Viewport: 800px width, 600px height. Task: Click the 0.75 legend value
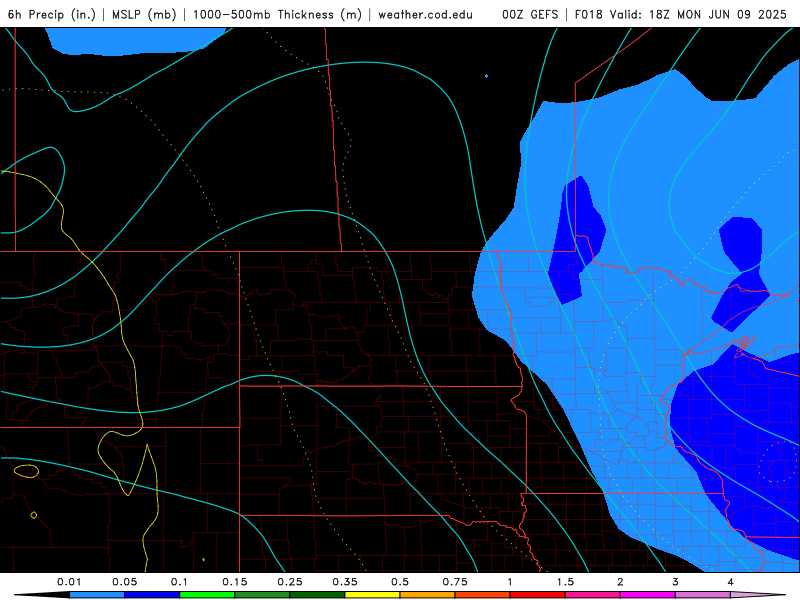click(x=455, y=582)
